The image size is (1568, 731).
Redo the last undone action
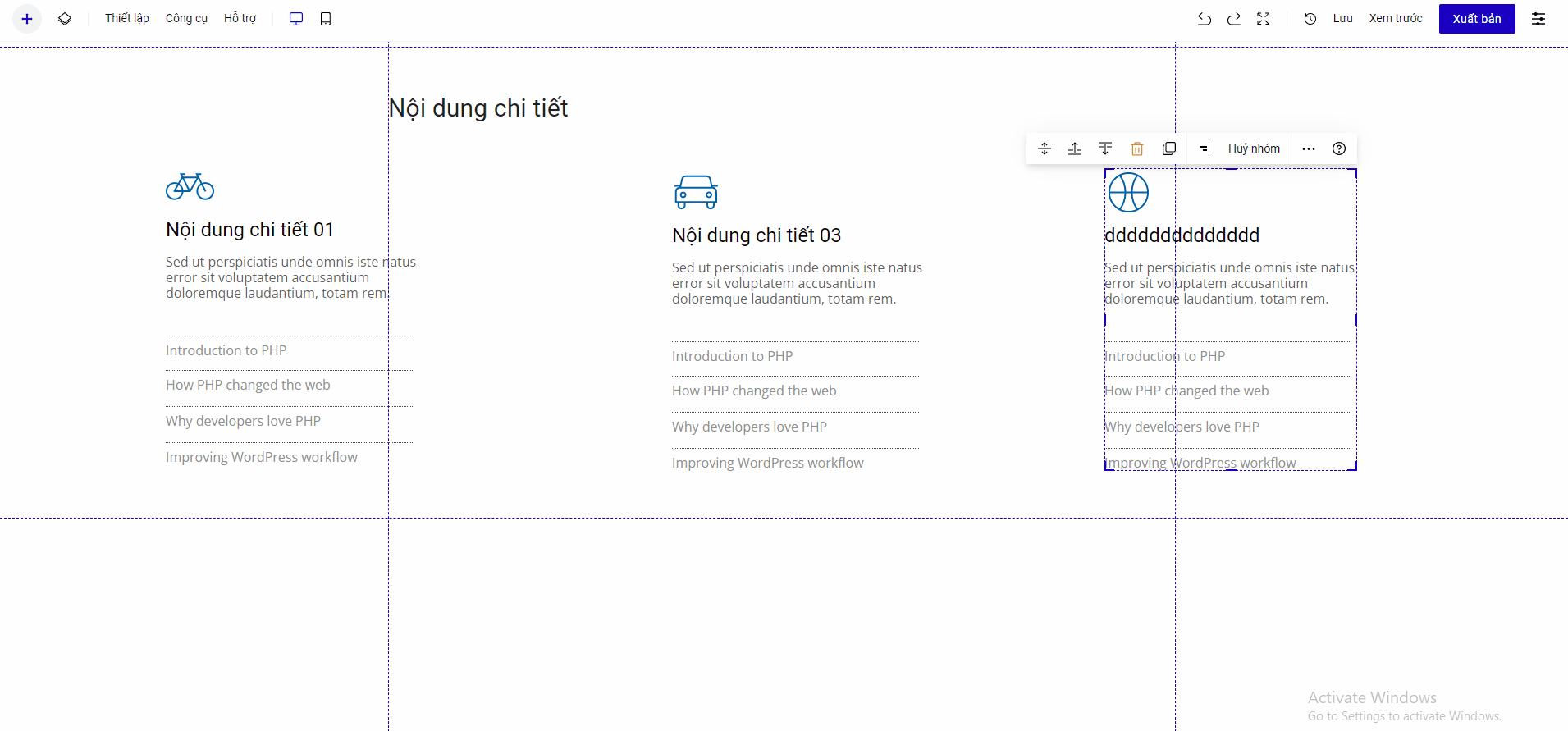point(1233,19)
